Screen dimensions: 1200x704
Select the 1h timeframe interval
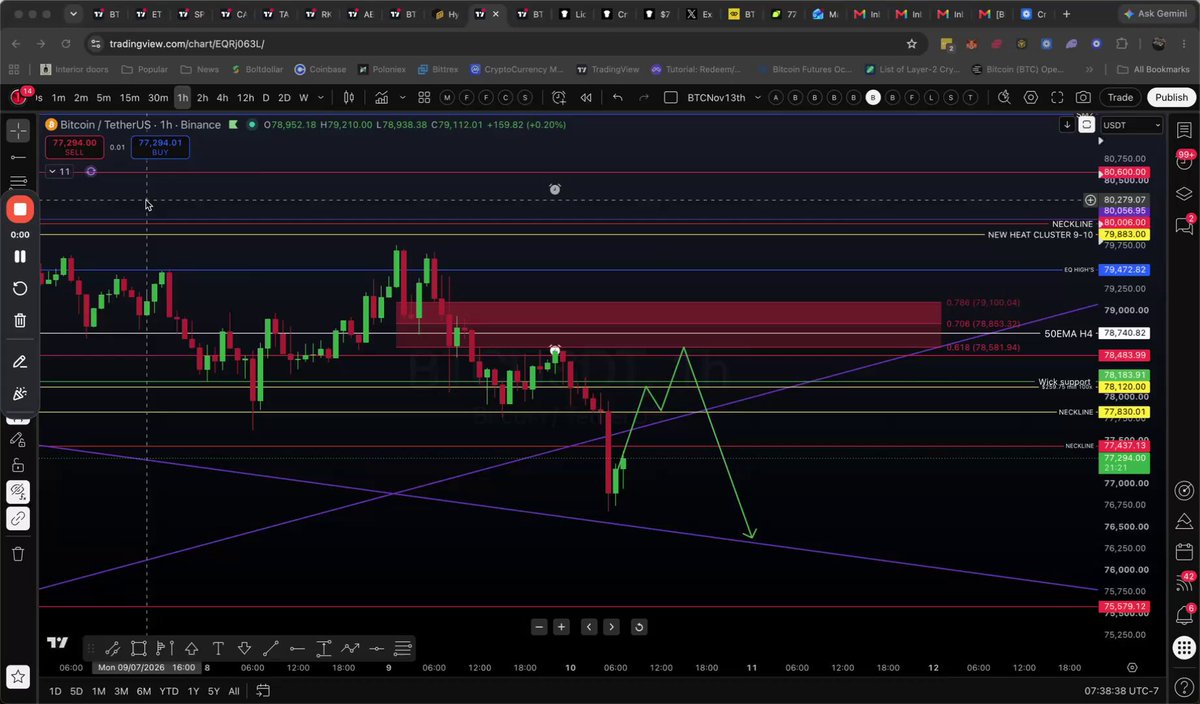tap(181, 97)
